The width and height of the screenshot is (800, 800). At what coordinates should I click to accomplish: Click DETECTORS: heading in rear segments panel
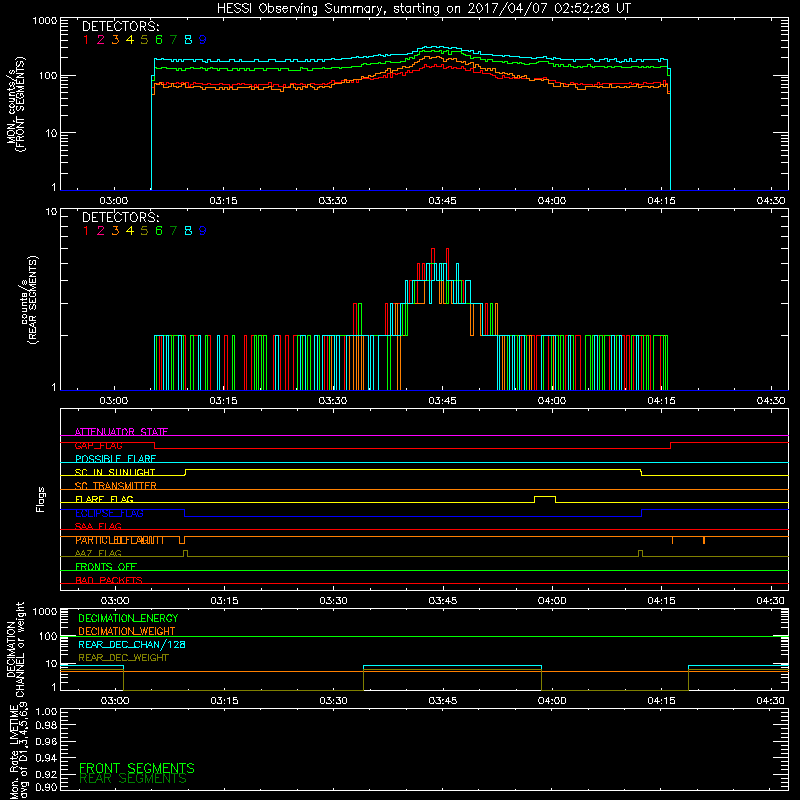pos(120,217)
